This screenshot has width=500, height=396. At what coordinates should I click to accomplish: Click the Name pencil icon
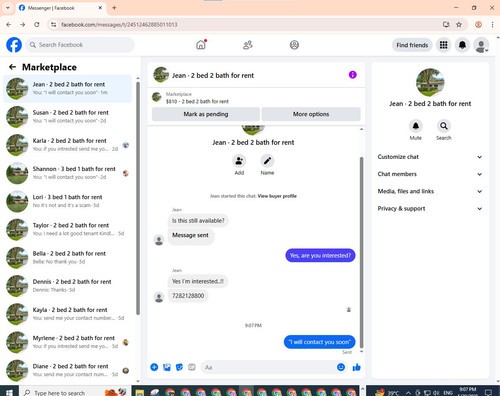pos(267,161)
